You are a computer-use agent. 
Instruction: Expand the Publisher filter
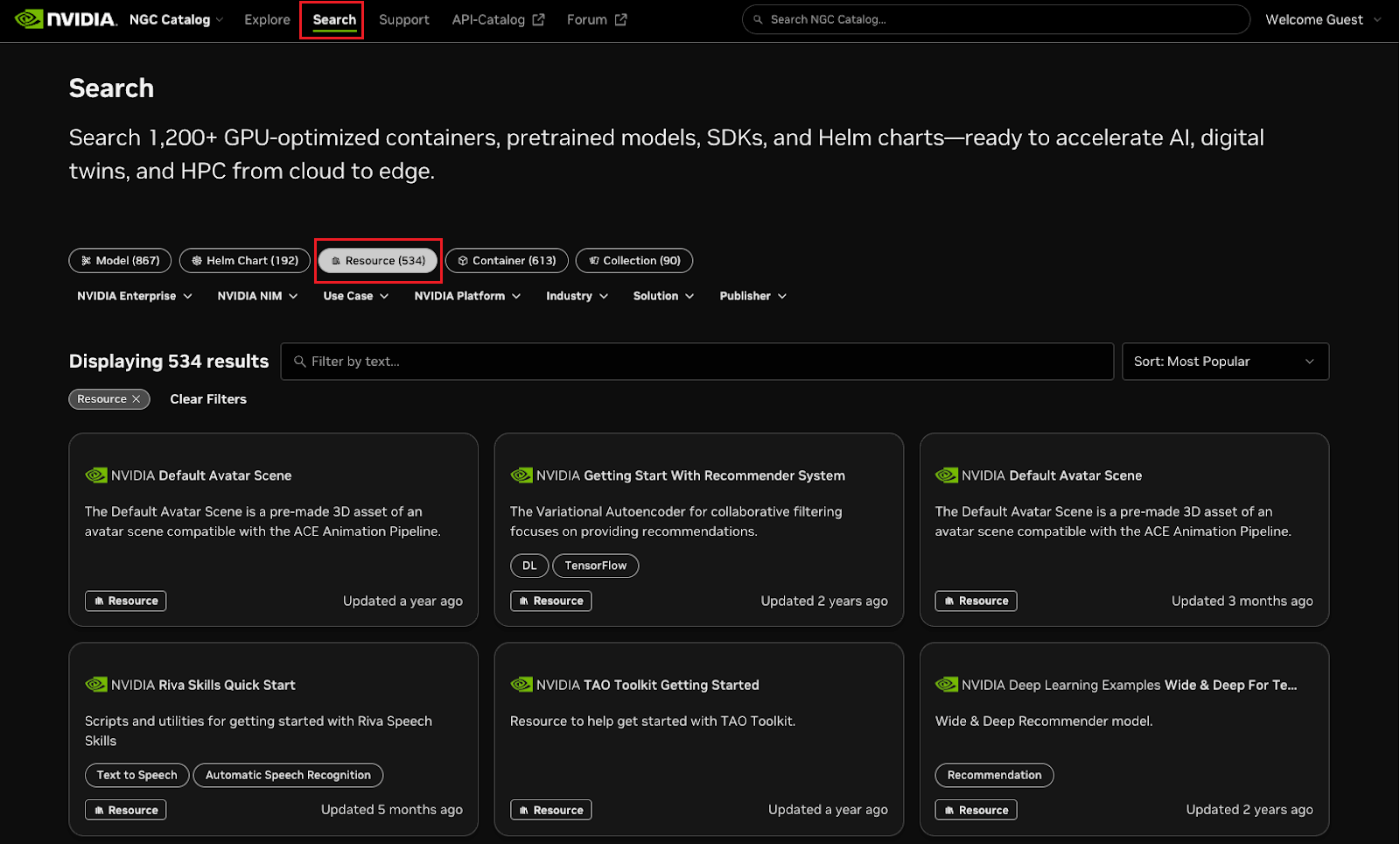(752, 296)
